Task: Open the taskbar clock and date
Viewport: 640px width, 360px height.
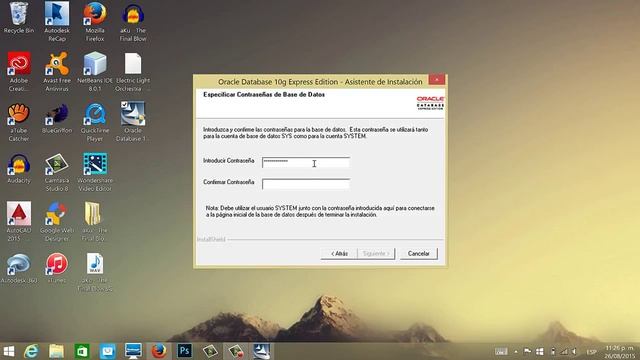Action: point(619,352)
